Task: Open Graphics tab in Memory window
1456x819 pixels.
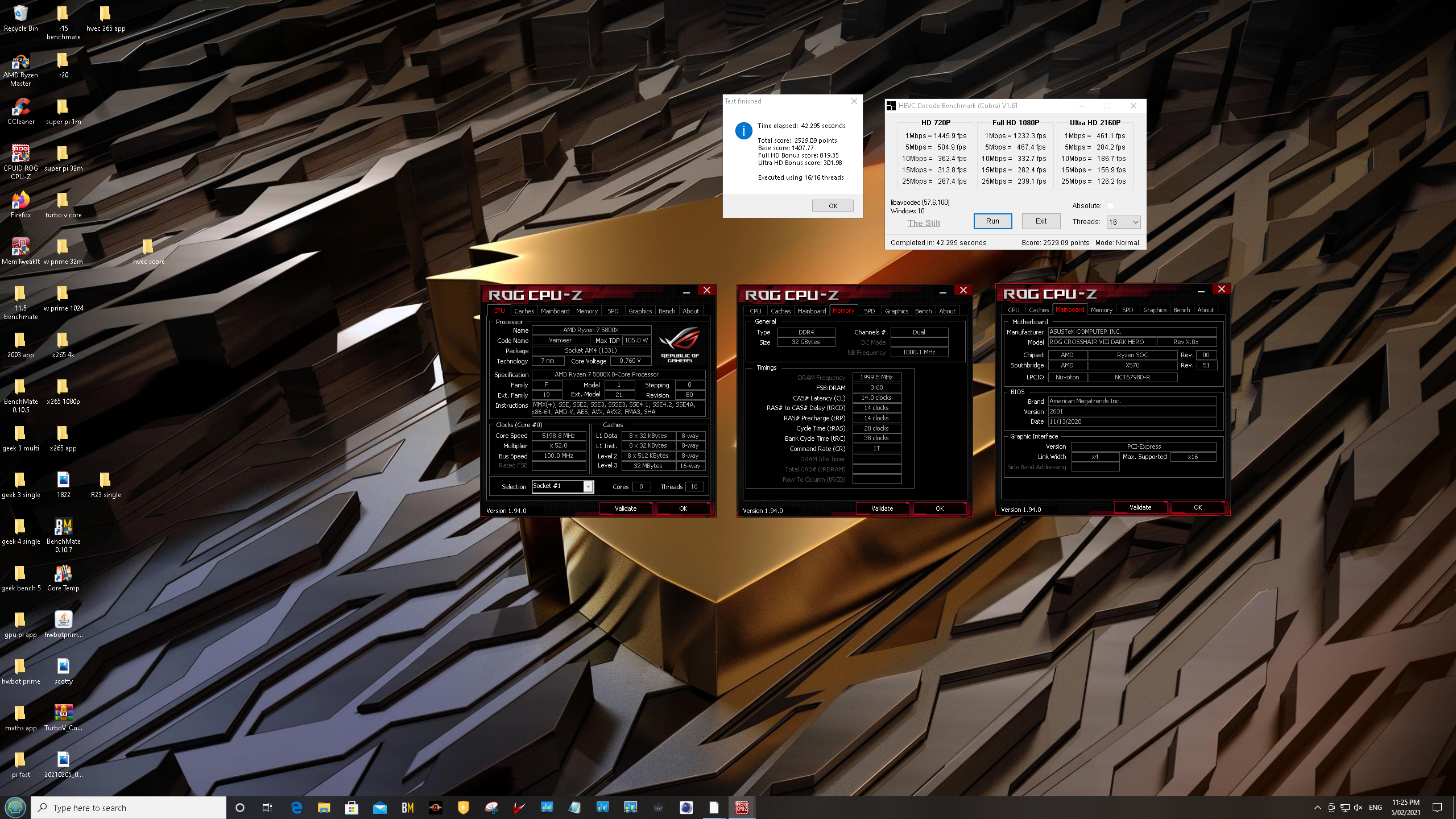Action: tap(896, 311)
